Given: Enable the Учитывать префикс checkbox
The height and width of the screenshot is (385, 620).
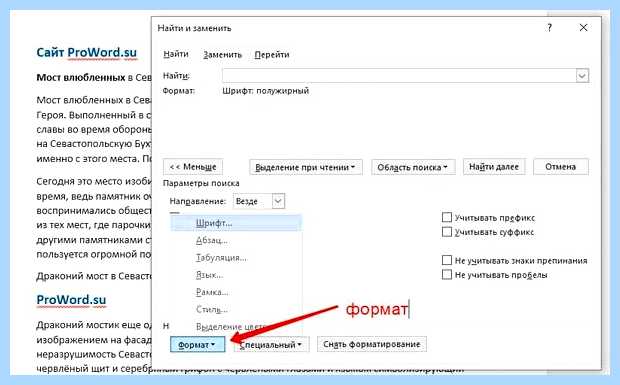Looking at the screenshot, I should (x=446, y=217).
